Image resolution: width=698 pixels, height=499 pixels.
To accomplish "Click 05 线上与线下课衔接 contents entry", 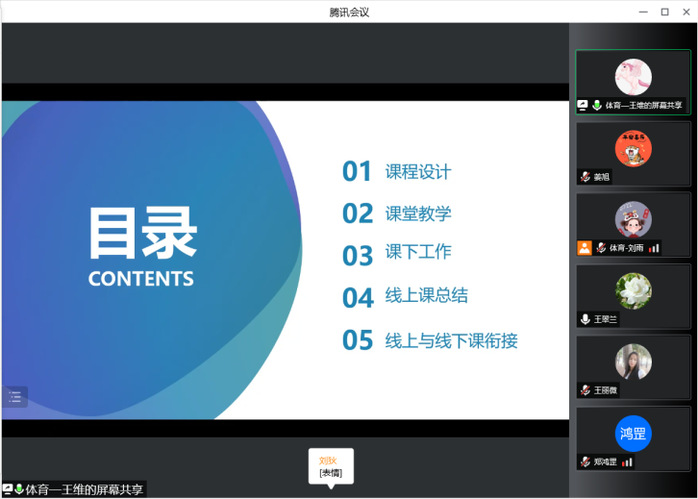I will pos(430,341).
